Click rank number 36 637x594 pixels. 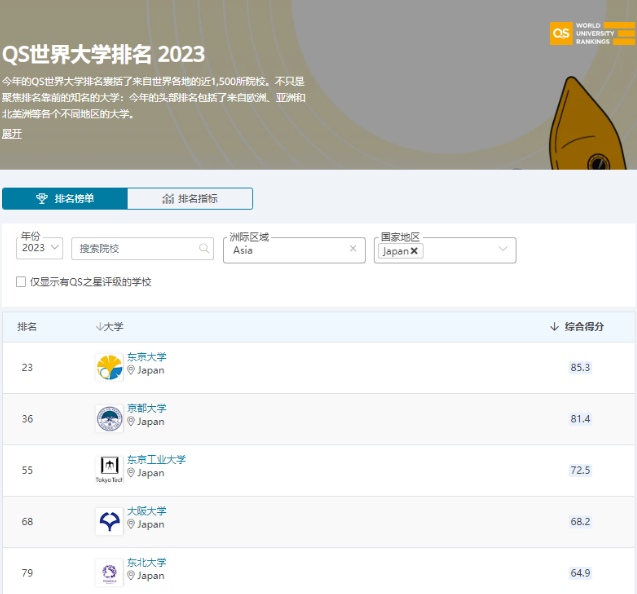[x=27, y=418]
